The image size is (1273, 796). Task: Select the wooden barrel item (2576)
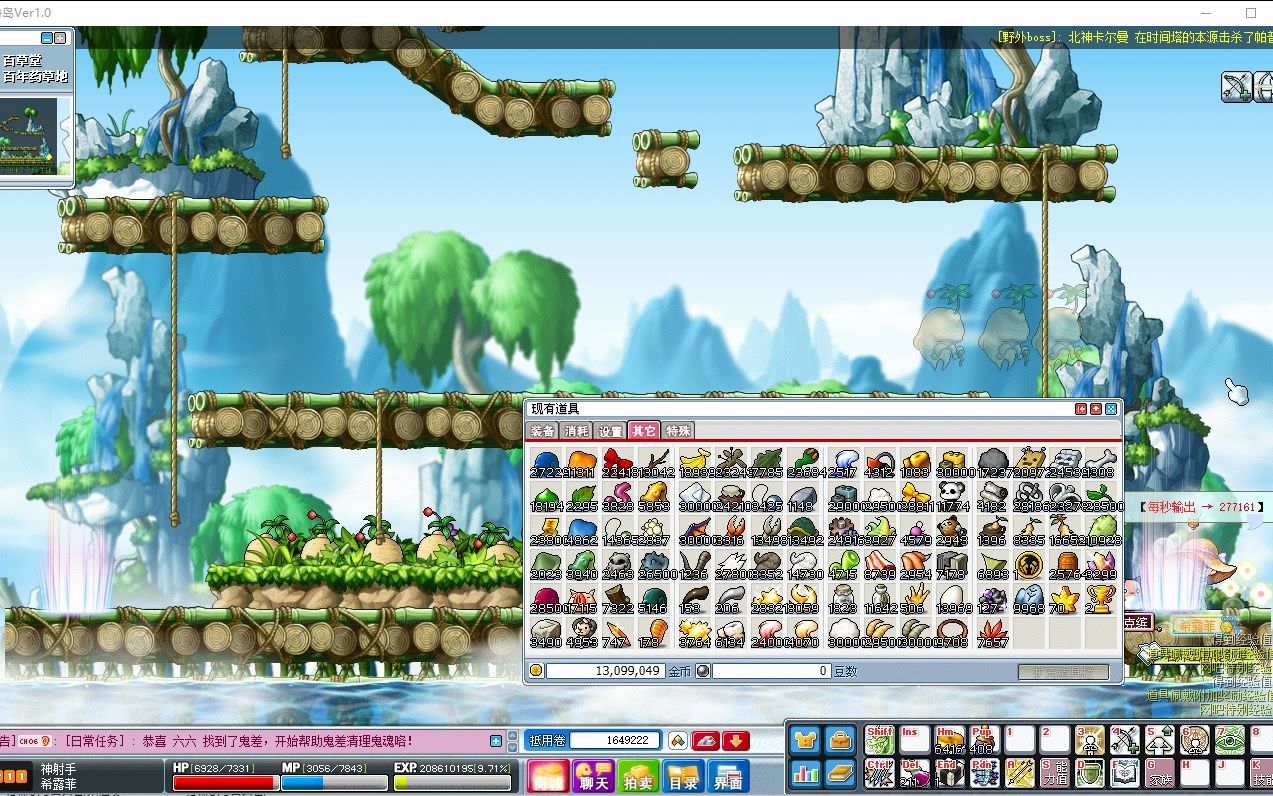pyautogui.click(x=1066, y=565)
